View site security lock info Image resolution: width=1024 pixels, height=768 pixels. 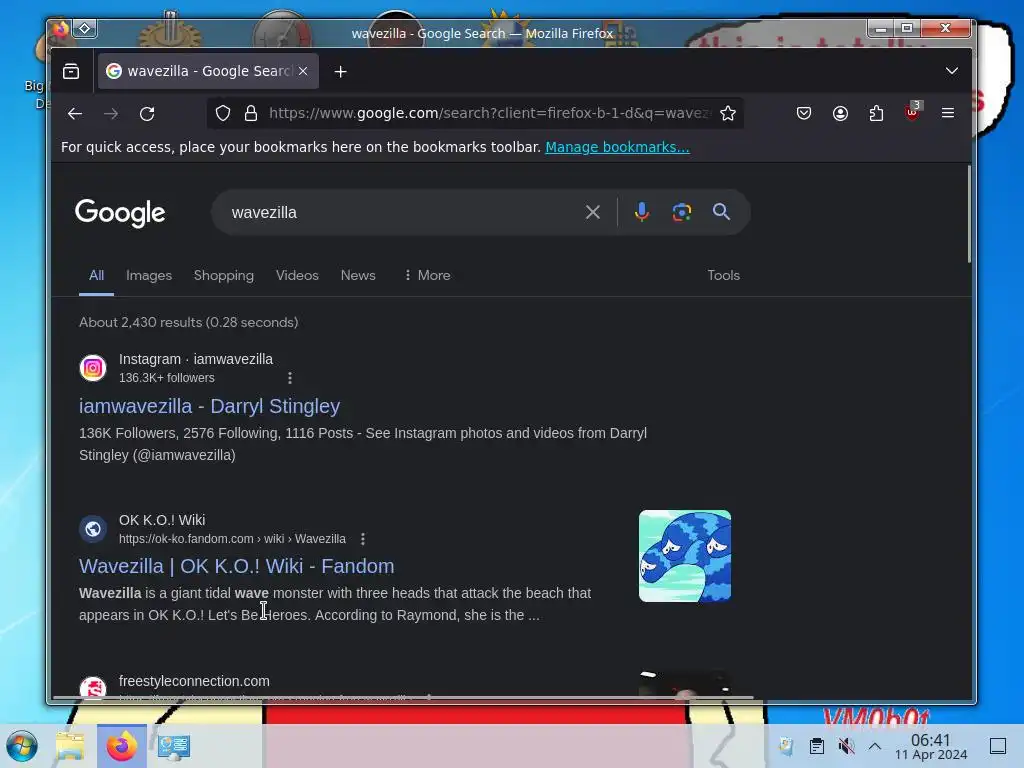point(251,114)
